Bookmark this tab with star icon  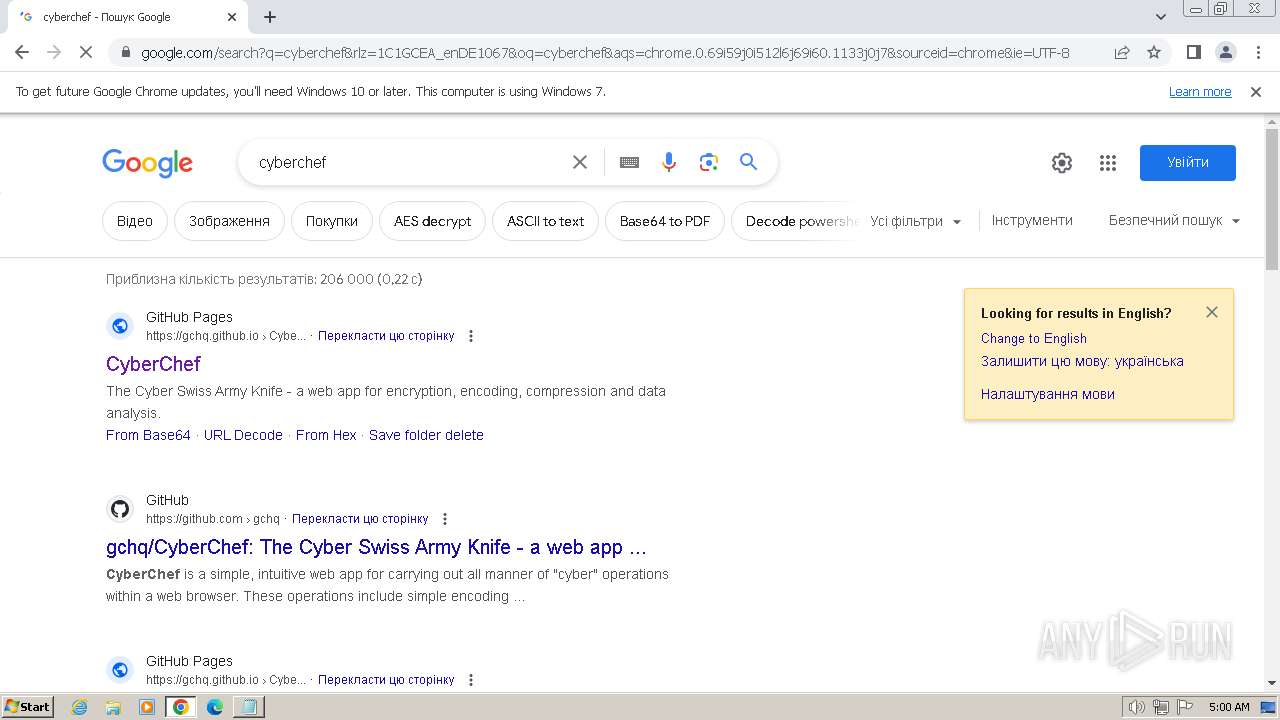(x=1154, y=52)
